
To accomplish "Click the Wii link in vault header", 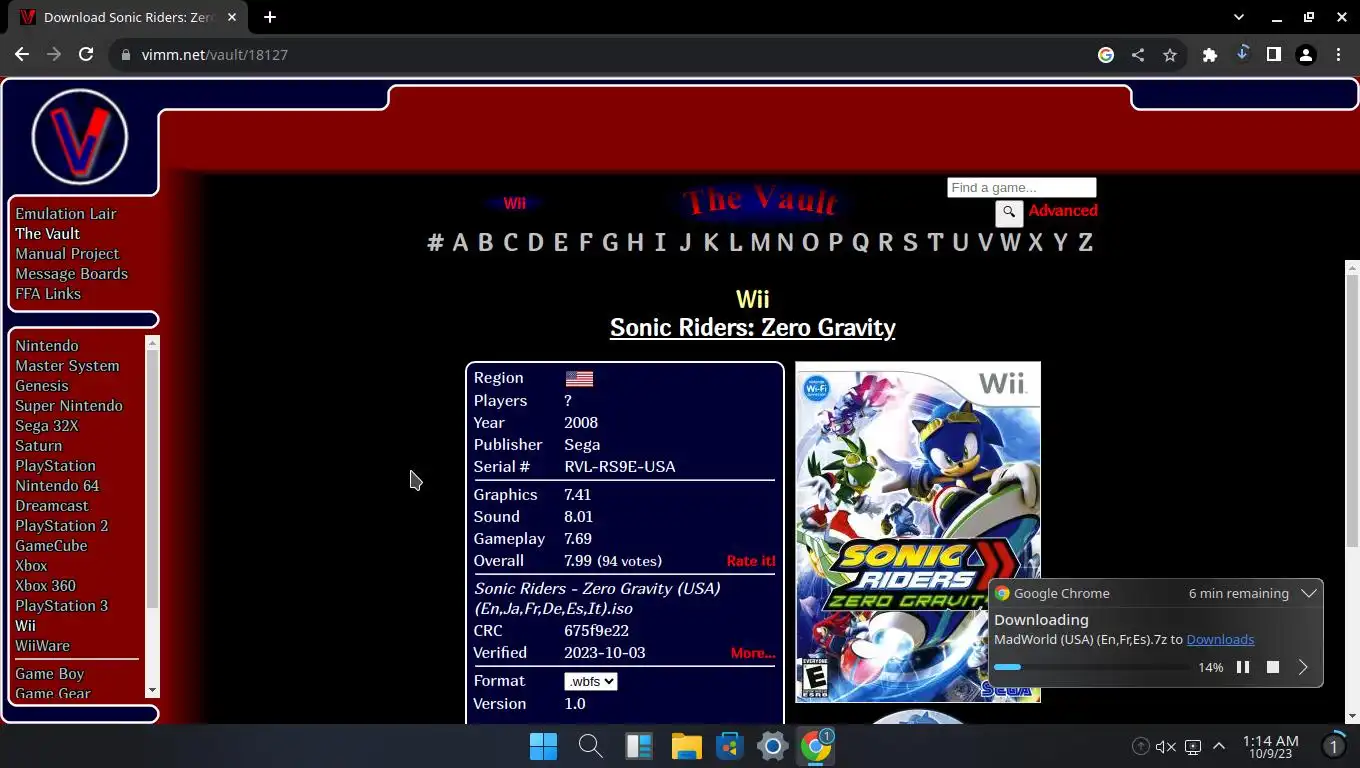I will pos(514,203).
